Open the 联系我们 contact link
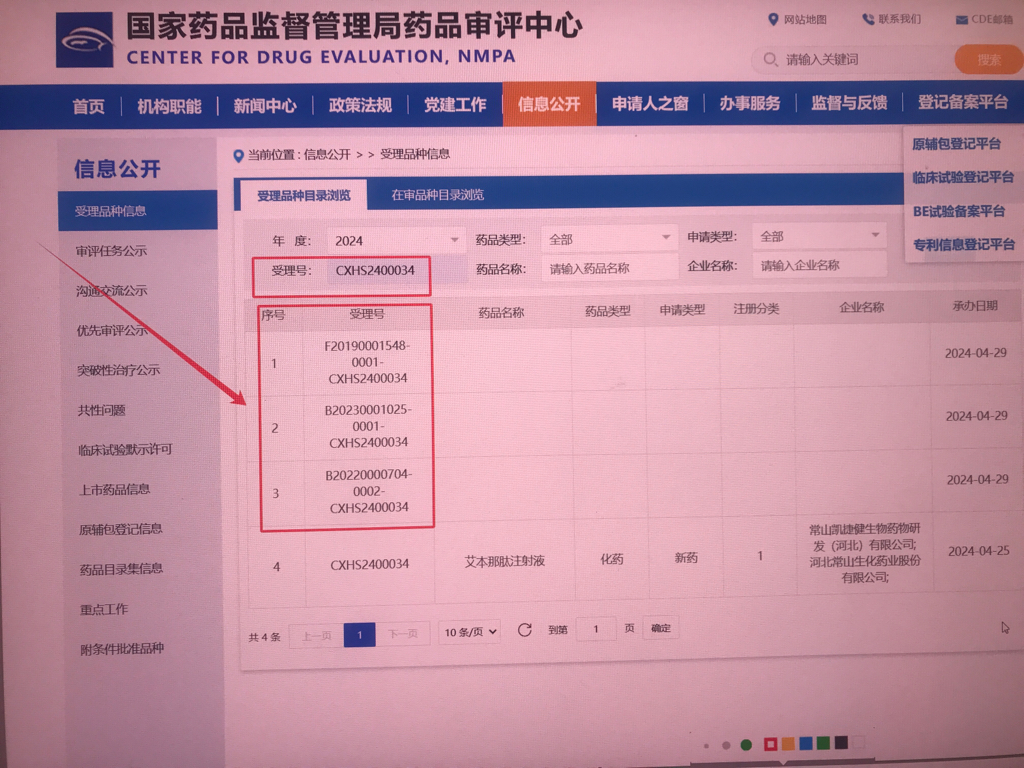This screenshot has width=1024, height=768. point(891,19)
